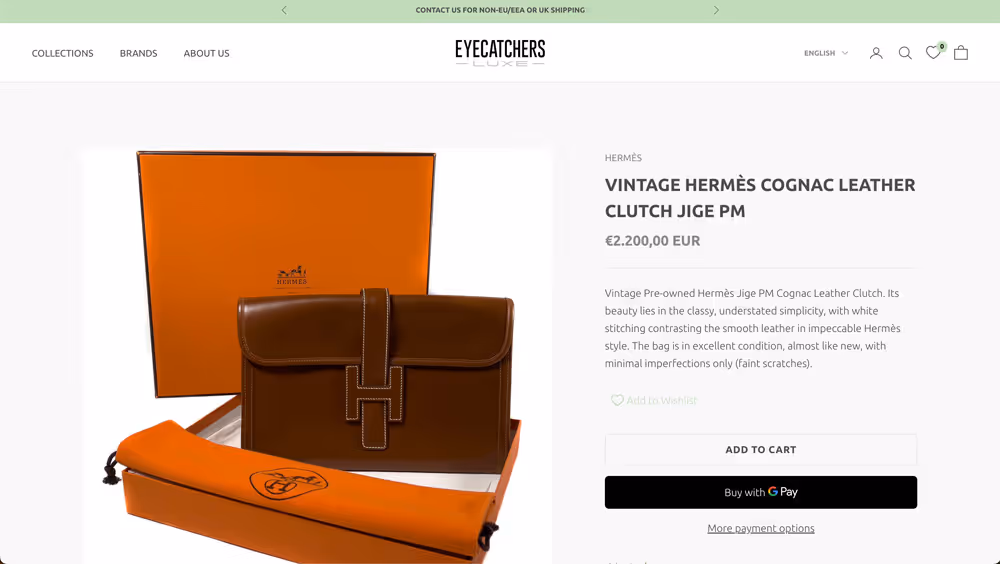Expand the Brands menu

(138, 53)
